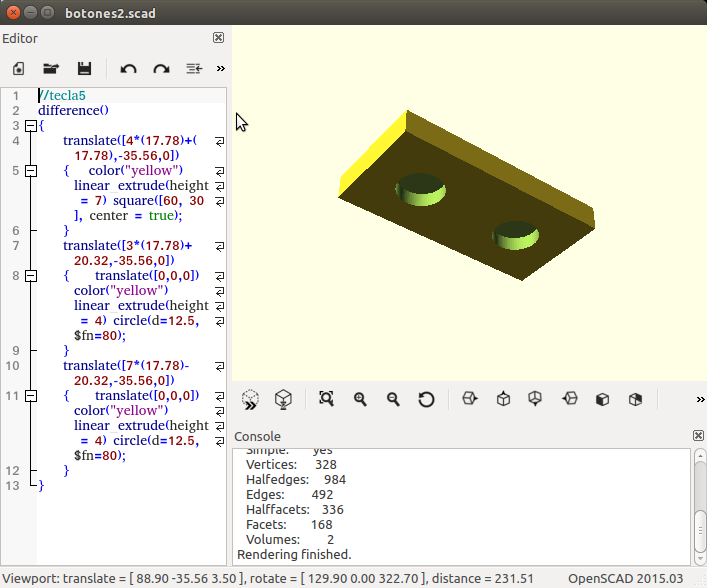Click the OpenSCAD 2015.03 version label

click(x=625, y=579)
